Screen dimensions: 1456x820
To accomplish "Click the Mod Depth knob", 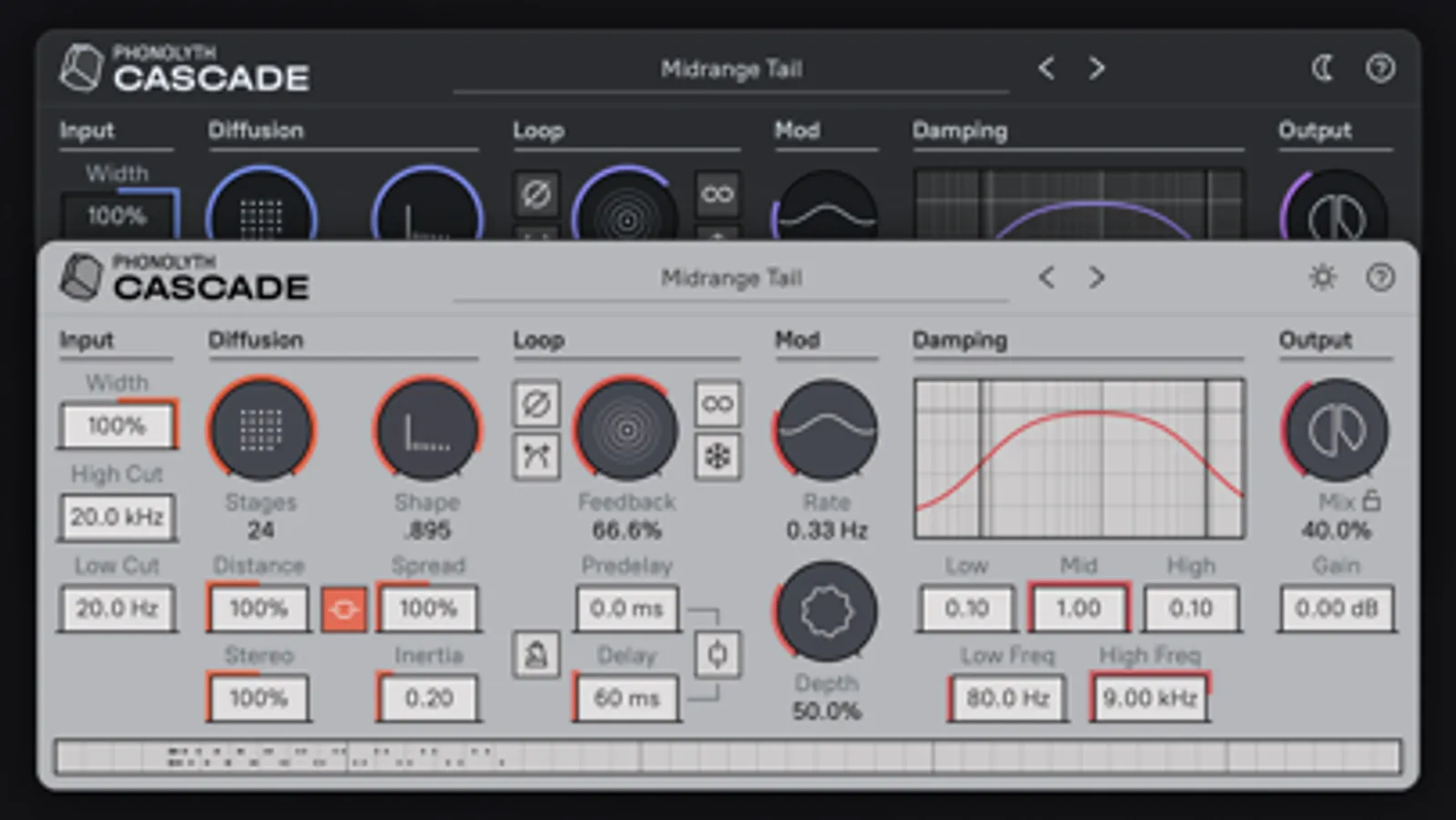I will (x=826, y=611).
